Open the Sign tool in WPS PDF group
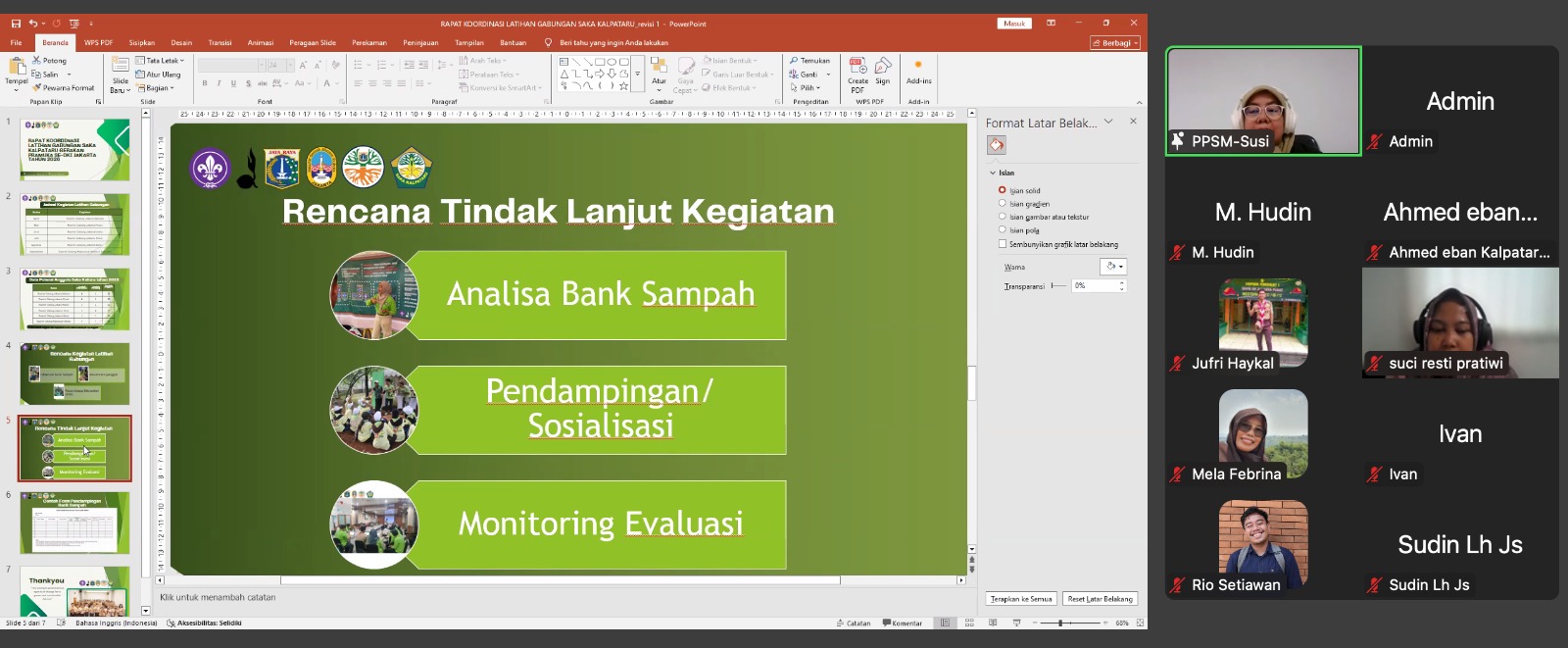The width and height of the screenshot is (1568, 648). tap(883, 67)
